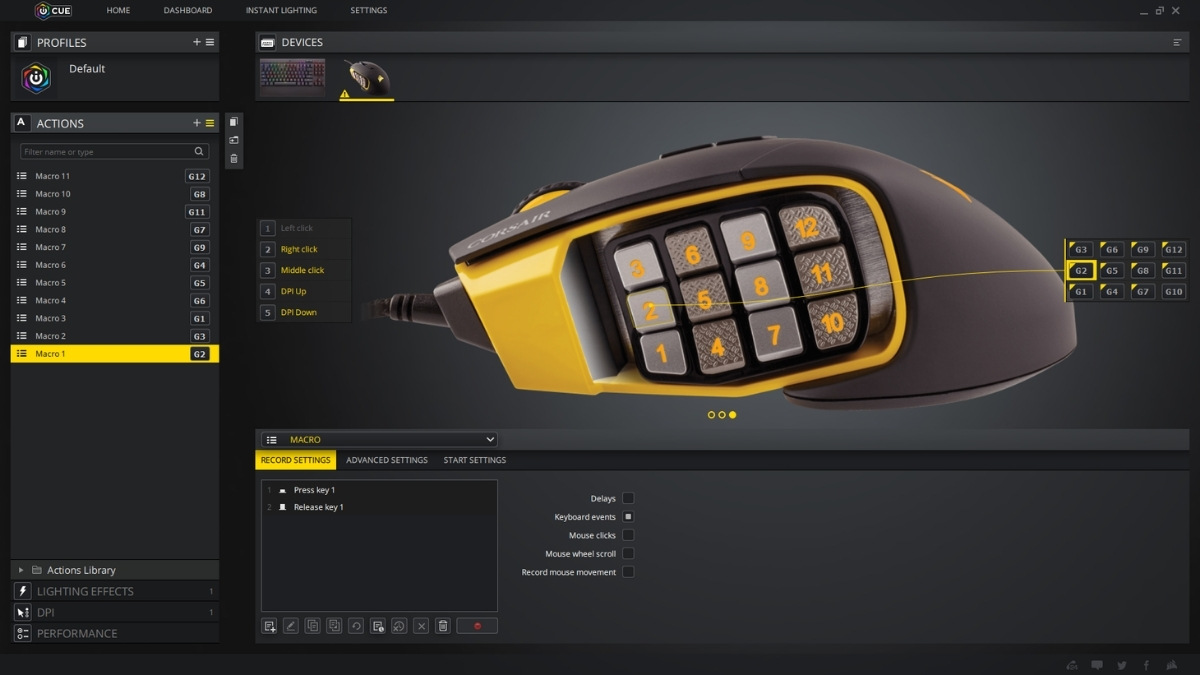1200x675 pixels.
Task: Click the undo arrow icon in macro toolbar
Action: click(356, 626)
